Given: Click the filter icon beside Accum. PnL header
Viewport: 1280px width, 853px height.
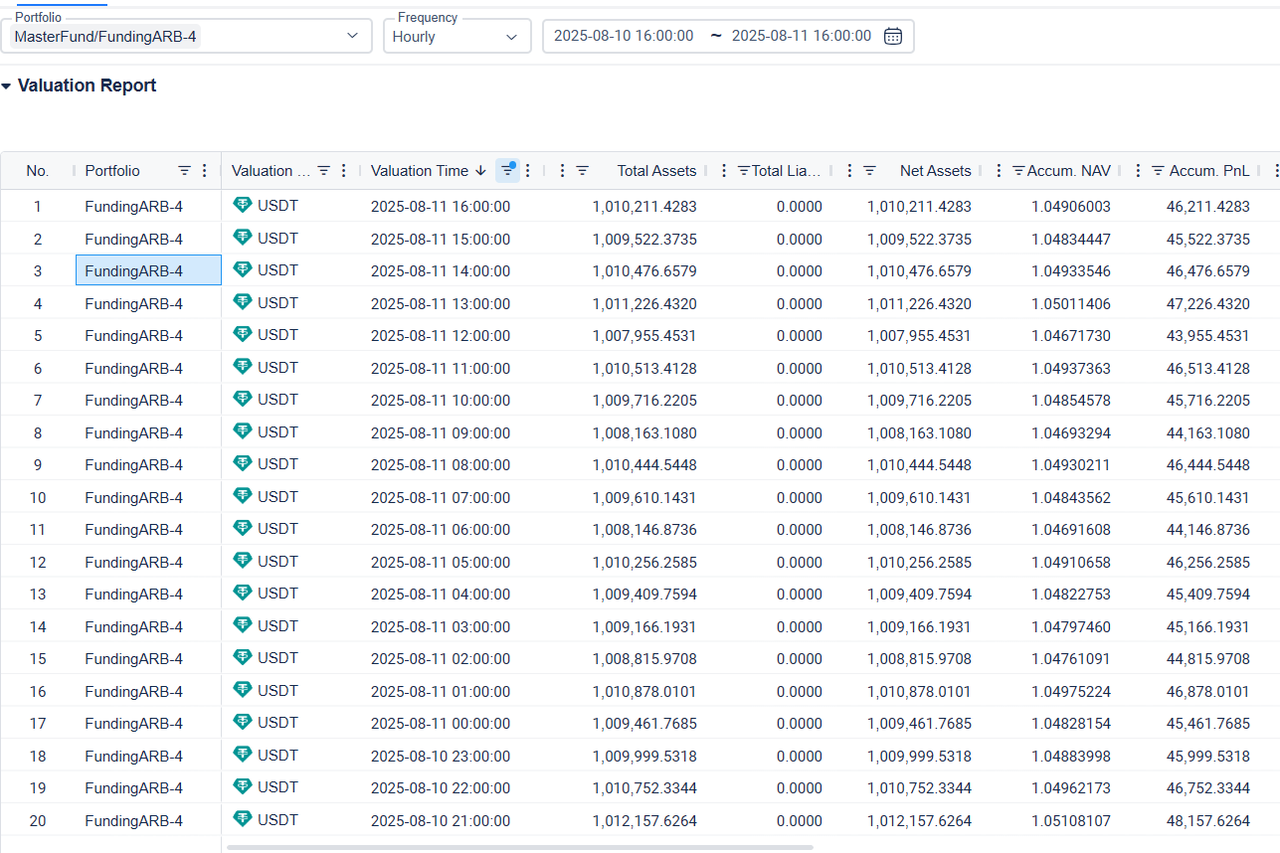Looking at the screenshot, I should [x=1158, y=171].
